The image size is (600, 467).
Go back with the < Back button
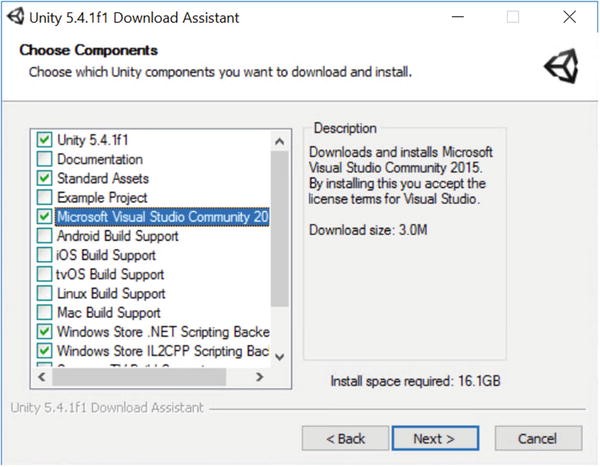click(x=345, y=438)
